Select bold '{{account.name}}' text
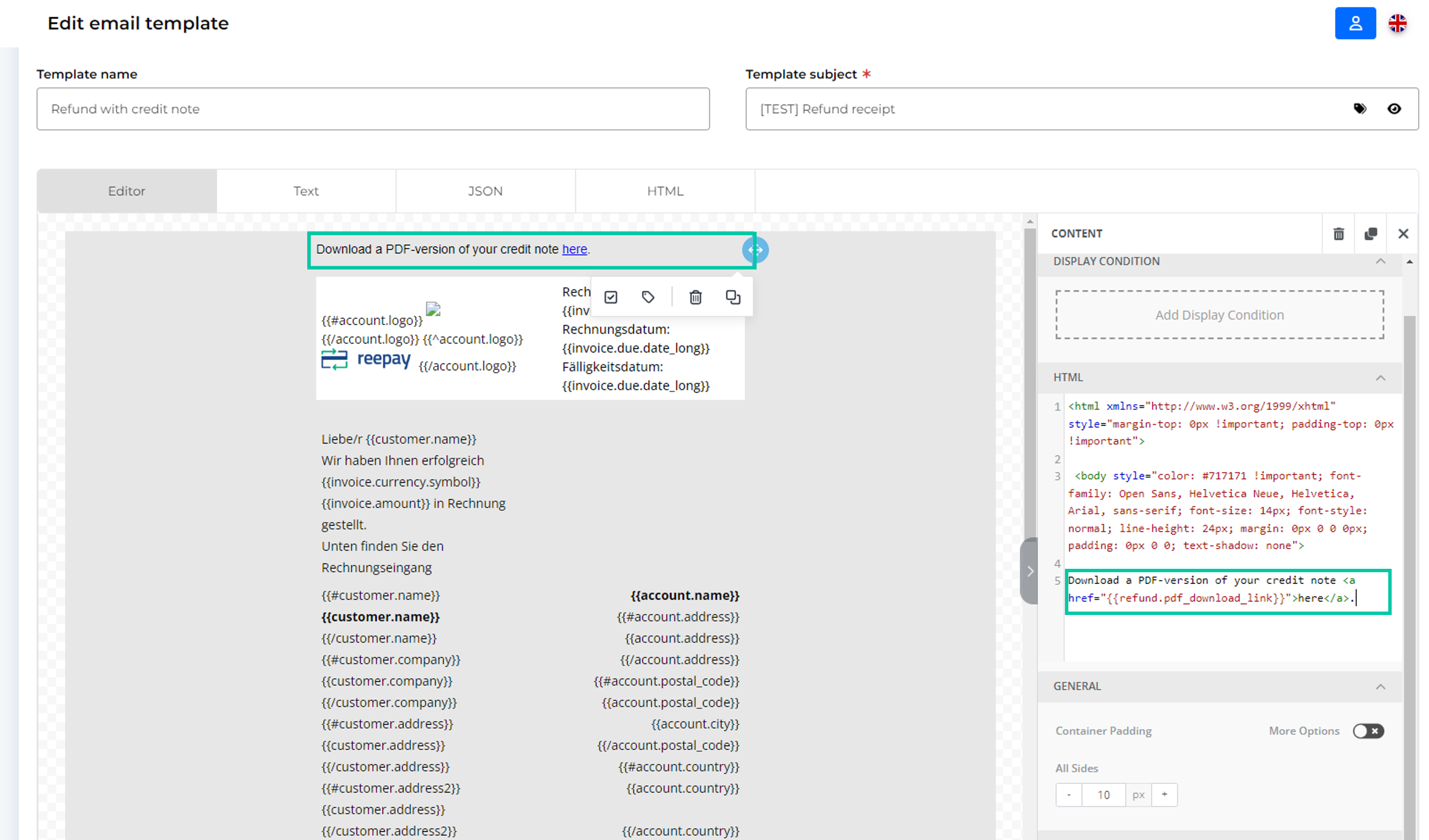This screenshot has height=840, width=1429. (x=684, y=596)
